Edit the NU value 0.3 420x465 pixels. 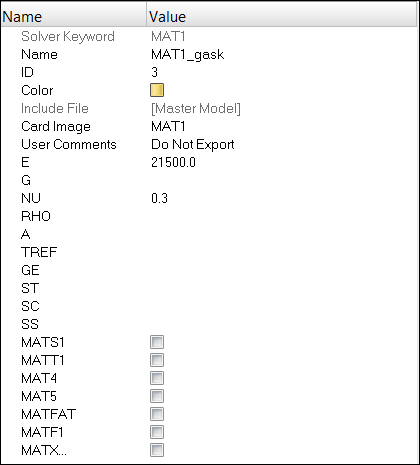[159, 198]
